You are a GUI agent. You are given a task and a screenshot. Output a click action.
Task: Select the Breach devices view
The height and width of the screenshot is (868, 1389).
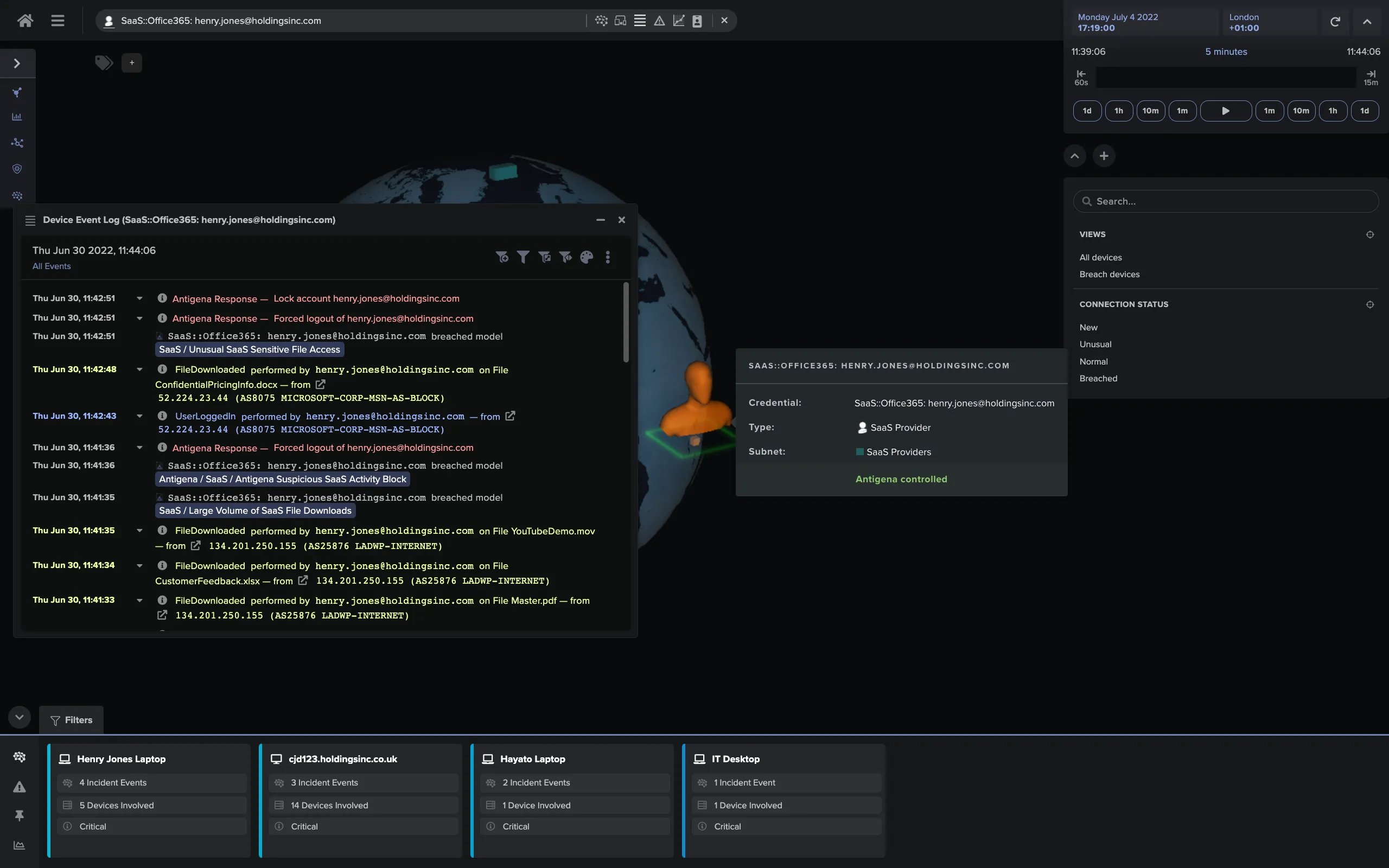1109,275
